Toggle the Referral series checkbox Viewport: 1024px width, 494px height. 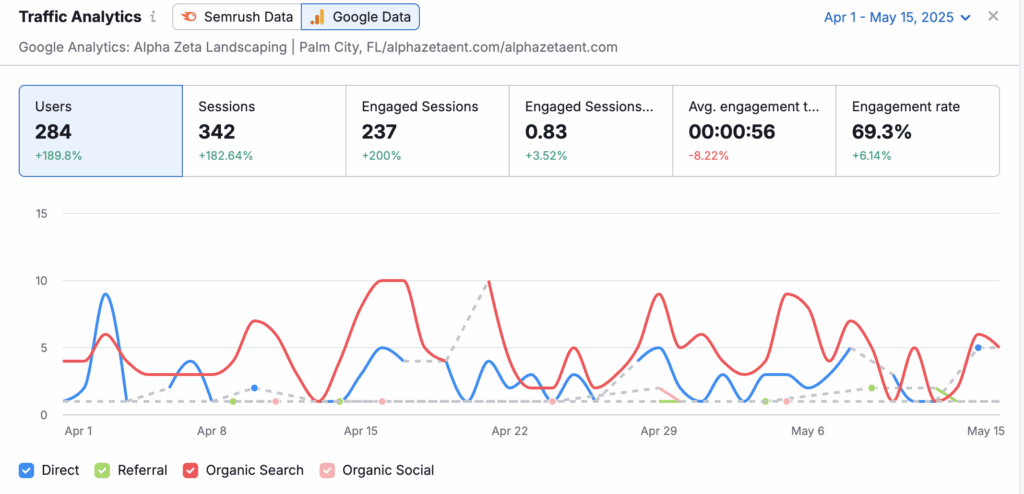click(101, 470)
